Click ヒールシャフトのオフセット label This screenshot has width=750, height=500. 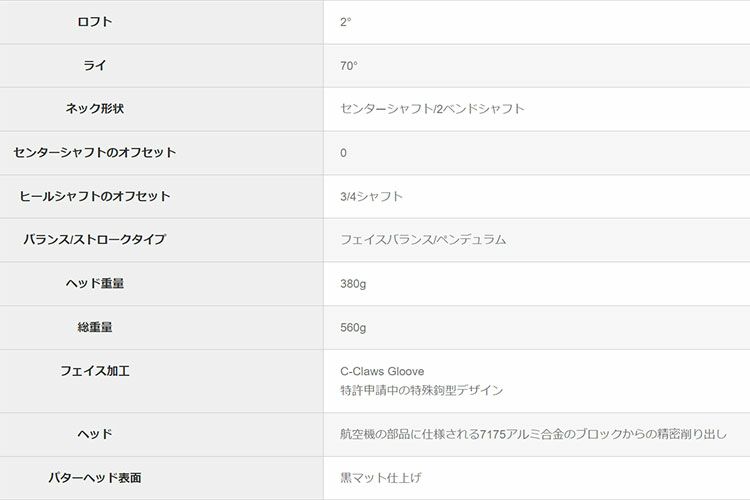click(95, 196)
